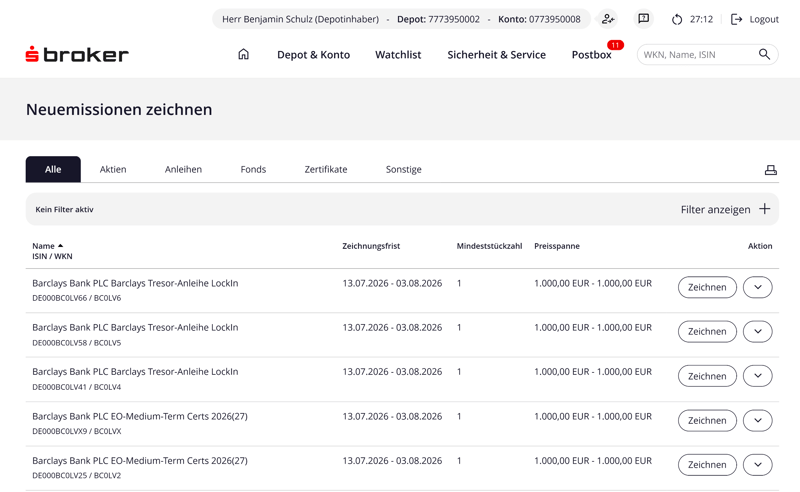This screenshot has height=492, width=800.
Task: Open the Postbox menu
Action: [x=591, y=55]
